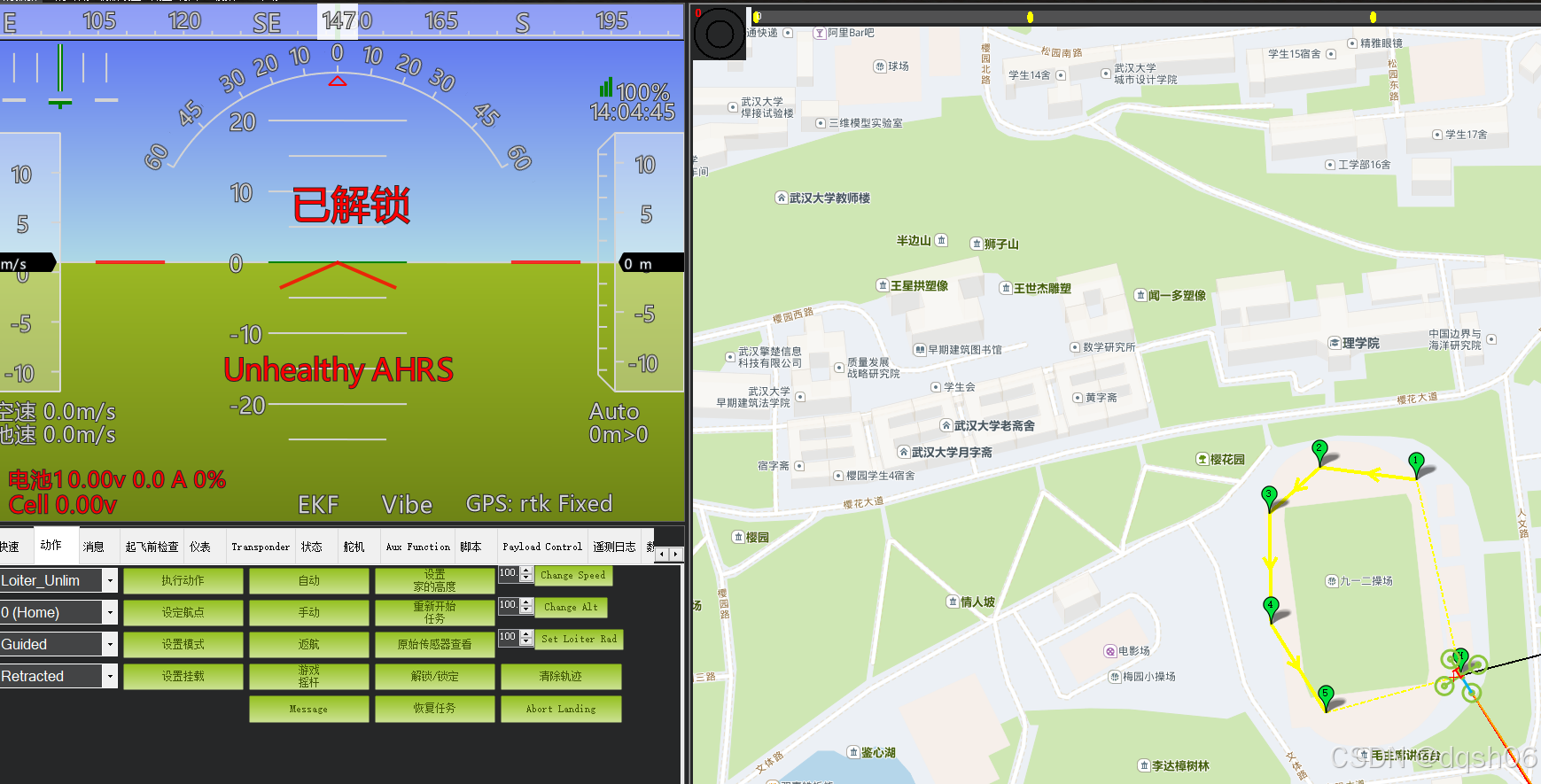Image resolution: width=1541 pixels, height=784 pixels.
Task: Click the 狮子山 landmark icon on map
Action: pyautogui.click(x=977, y=244)
